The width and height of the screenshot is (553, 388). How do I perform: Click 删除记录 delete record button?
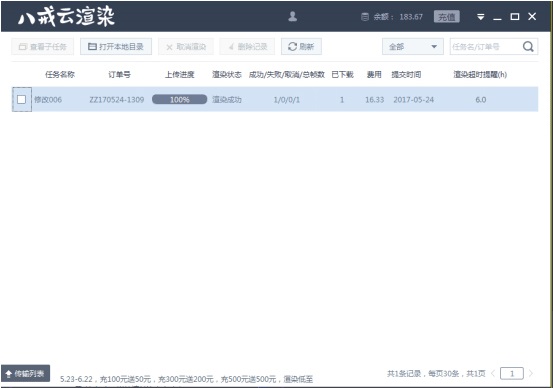click(x=247, y=47)
